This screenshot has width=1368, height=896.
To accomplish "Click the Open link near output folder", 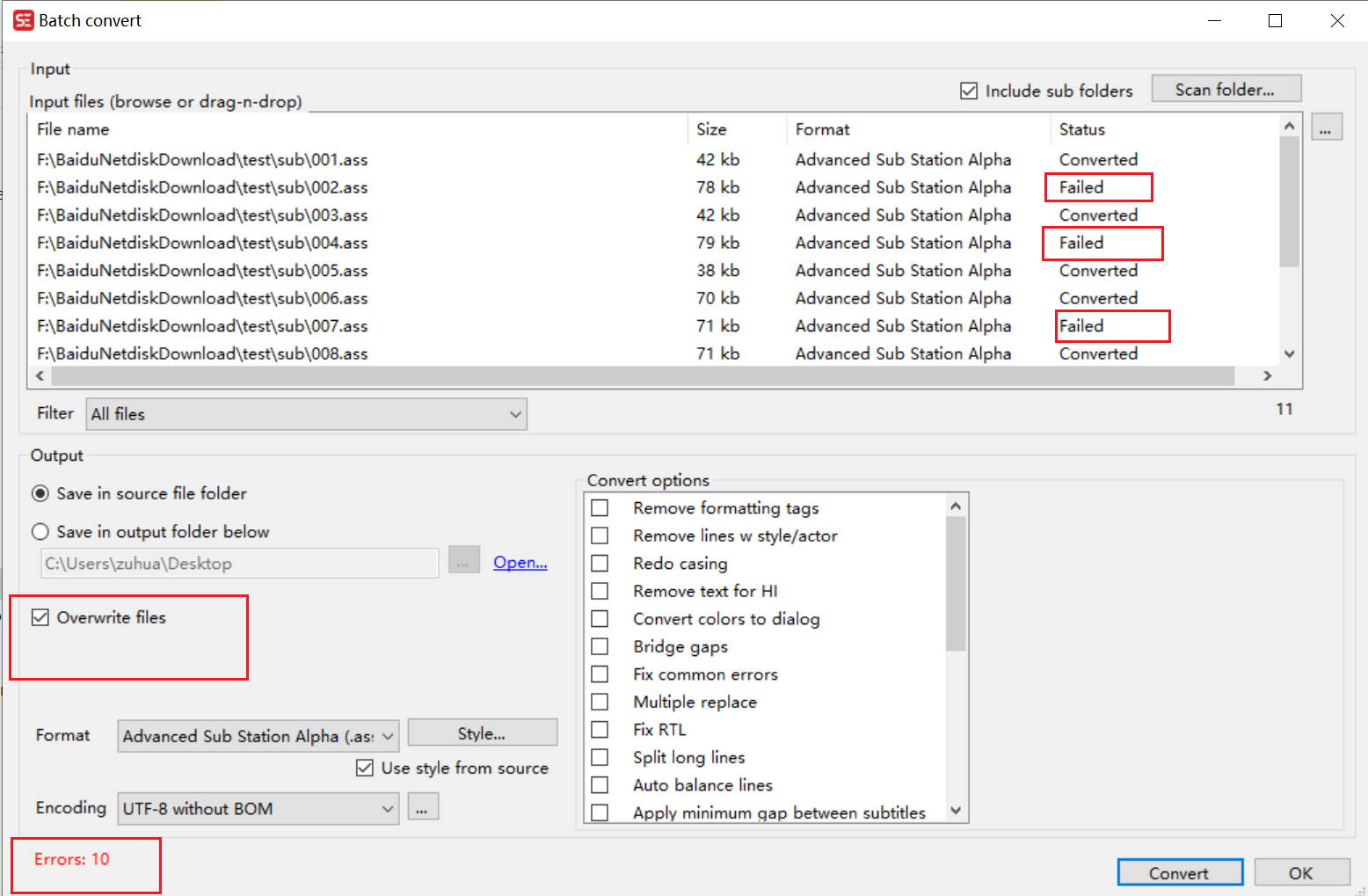I will pos(519,562).
